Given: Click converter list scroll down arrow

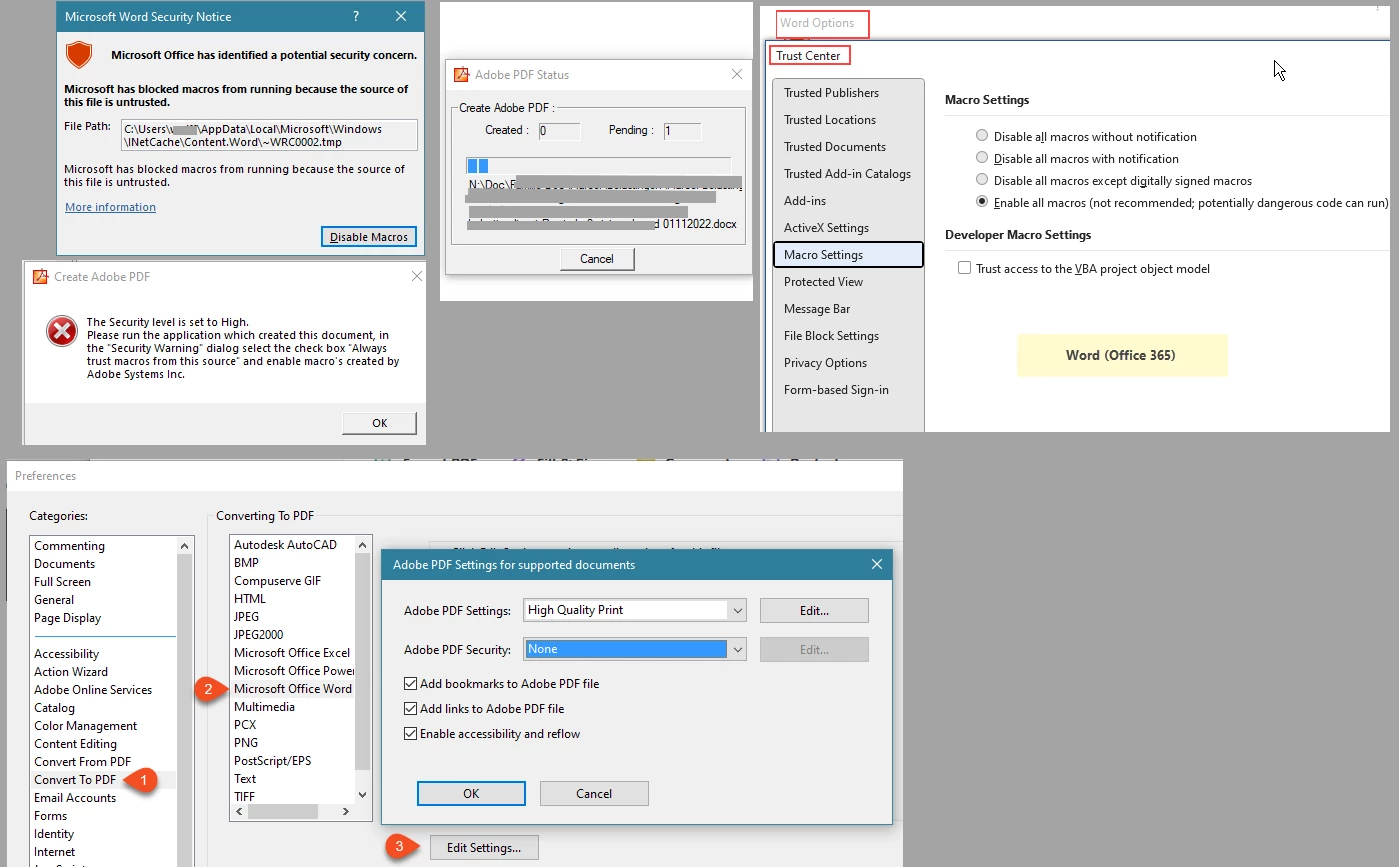Looking at the screenshot, I should [x=363, y=796].
